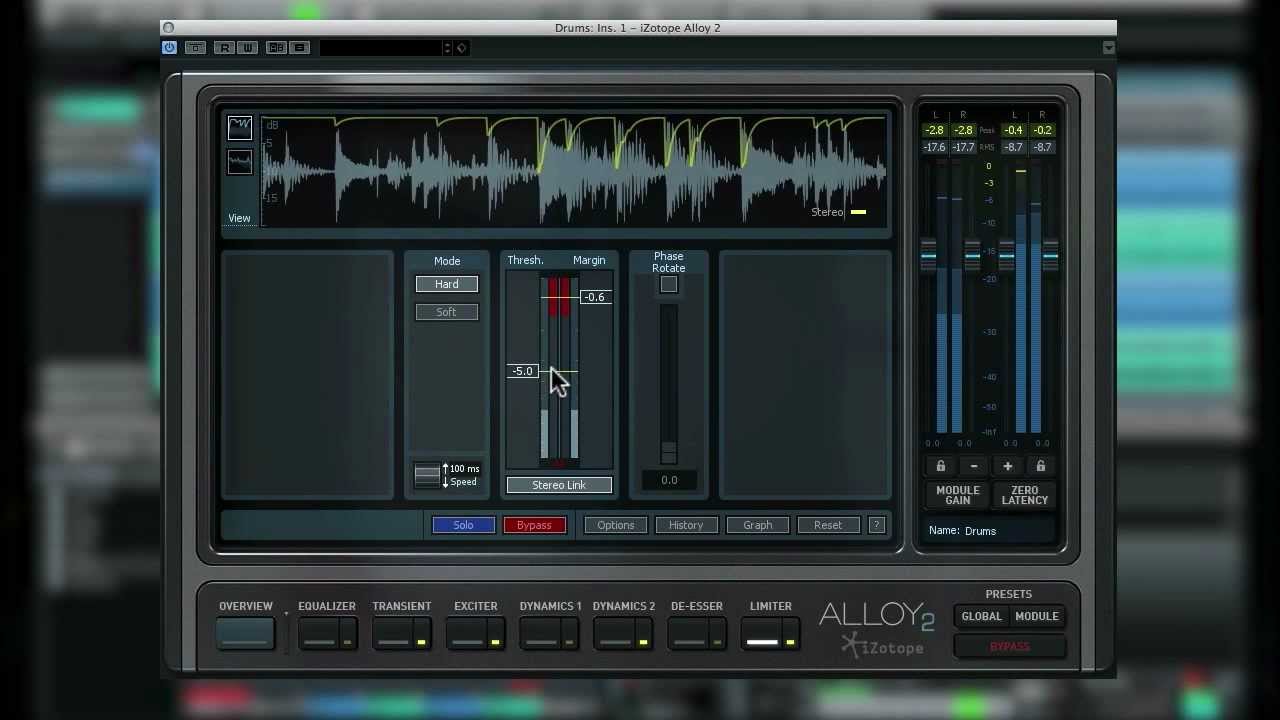
Task: Toggle the De-Esser module power LED
Action: [718, 634]
